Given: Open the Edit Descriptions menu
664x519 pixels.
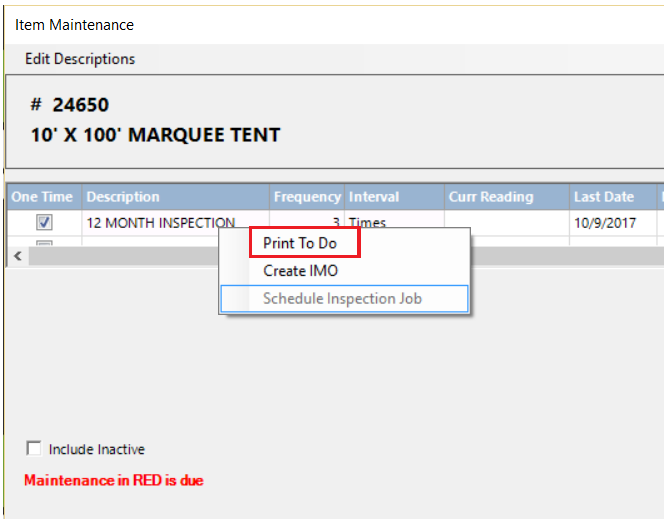Looking at the screenshot, I should pyautogui.click(x=80, y=59).
